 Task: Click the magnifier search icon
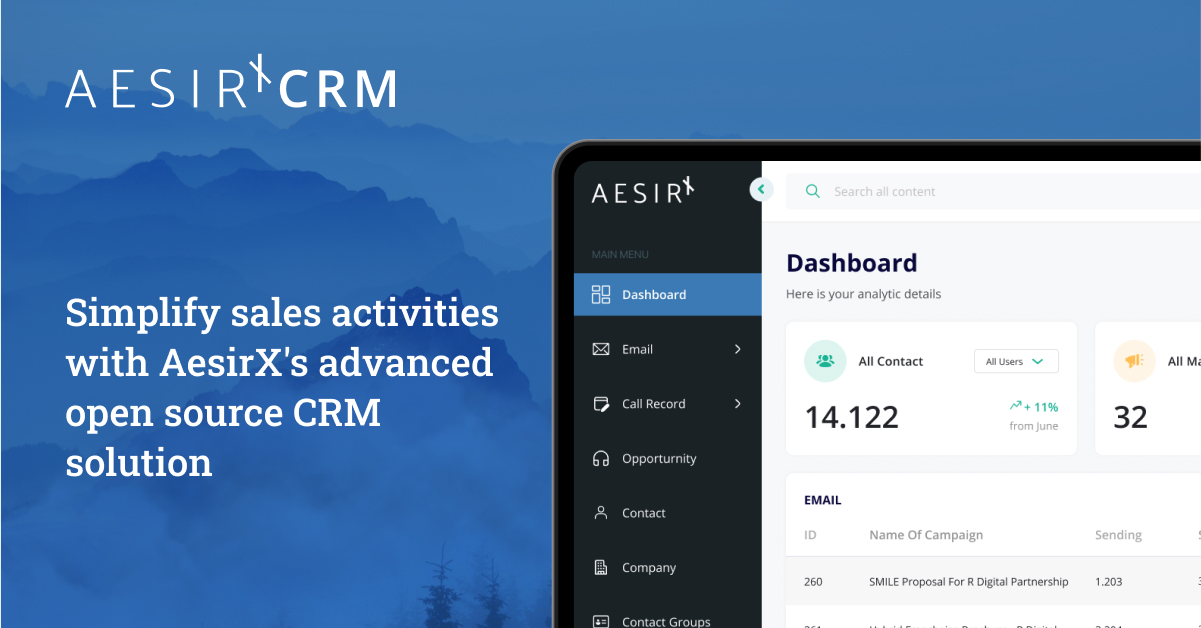point(813,191)
